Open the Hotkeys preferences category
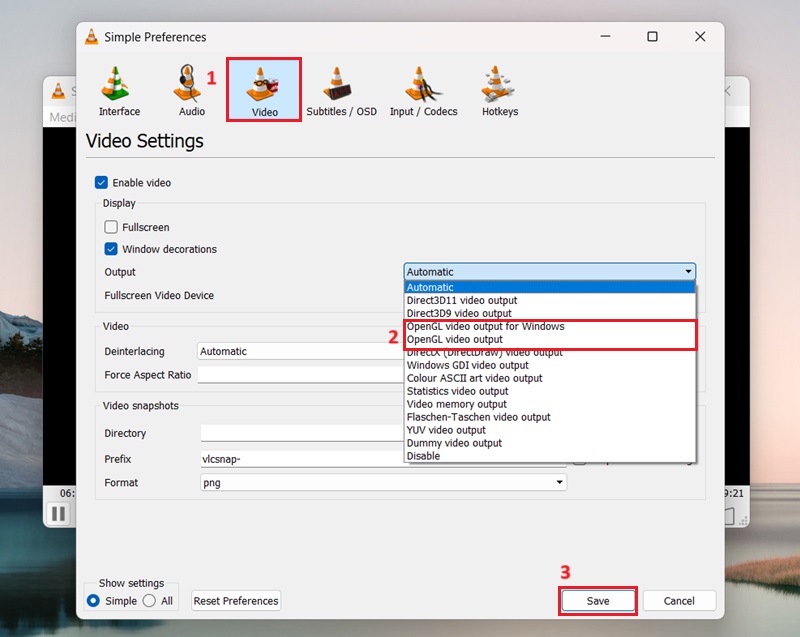This screenshot has height=637, width=800. pyautogui.click(x=500, y=91)
